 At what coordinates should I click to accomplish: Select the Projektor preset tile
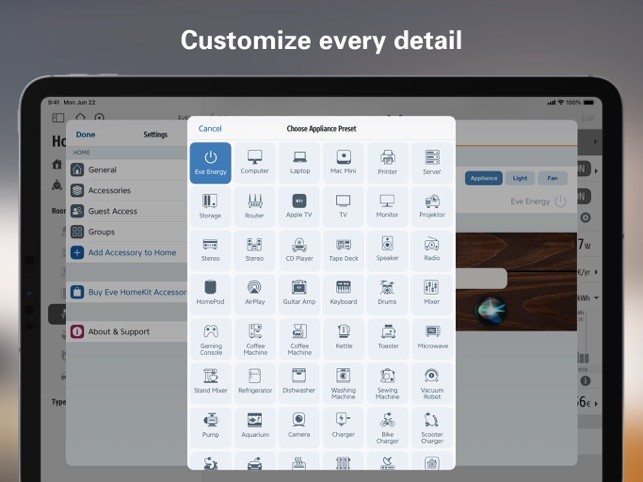click(432, 206)
